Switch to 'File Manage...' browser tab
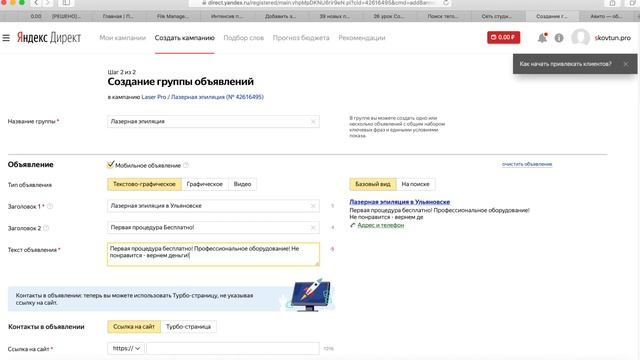This screenshot has height=360, width=640. point(173,16)
